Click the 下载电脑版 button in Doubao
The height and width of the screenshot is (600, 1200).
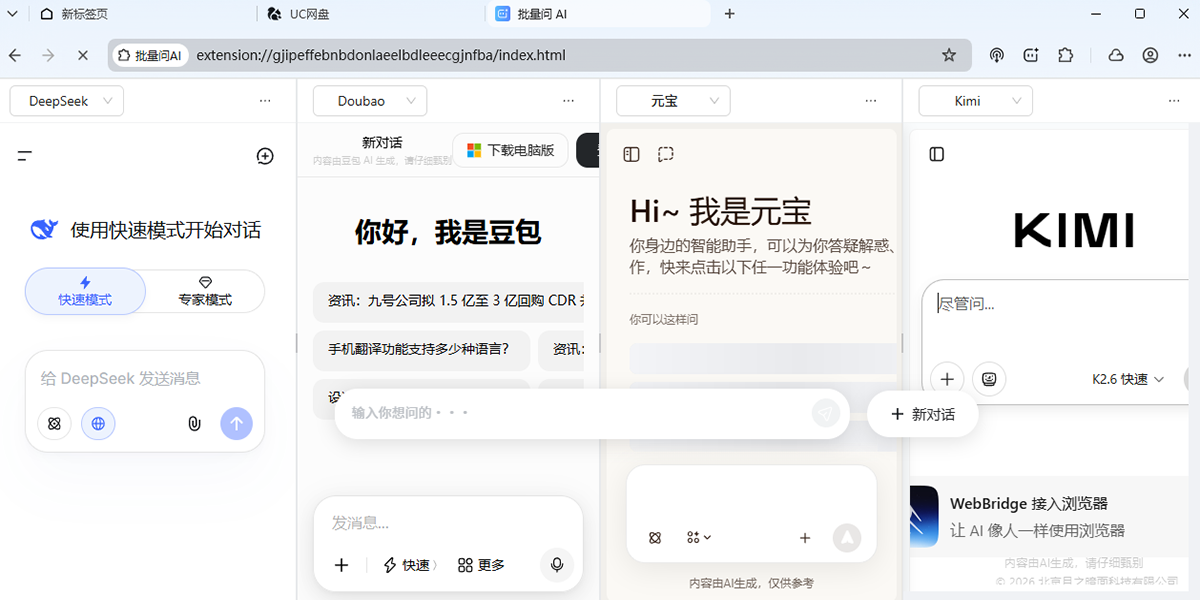(510, 150)
